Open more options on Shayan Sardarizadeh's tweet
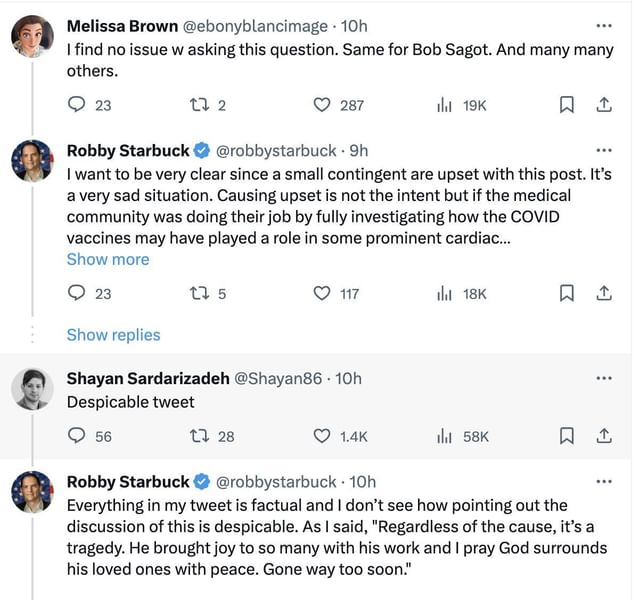 point(603,378)
